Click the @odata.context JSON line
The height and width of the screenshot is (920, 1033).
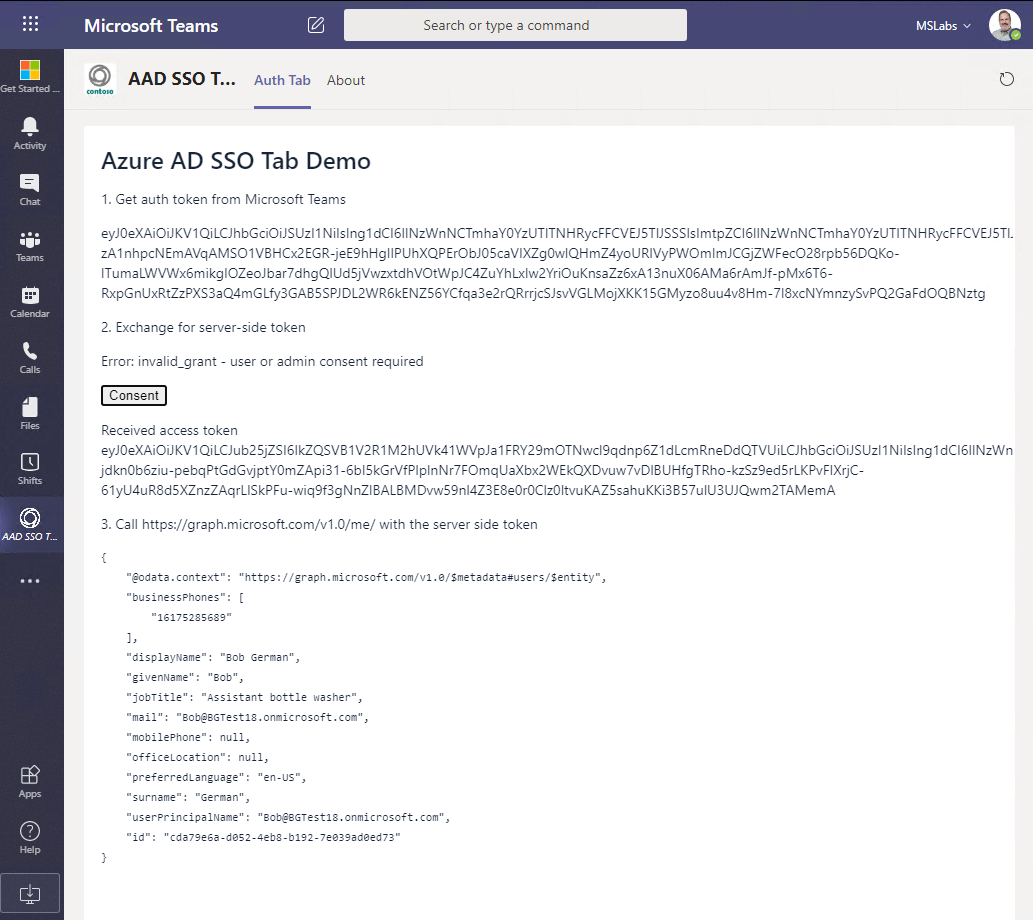click(x=366, y=577)
